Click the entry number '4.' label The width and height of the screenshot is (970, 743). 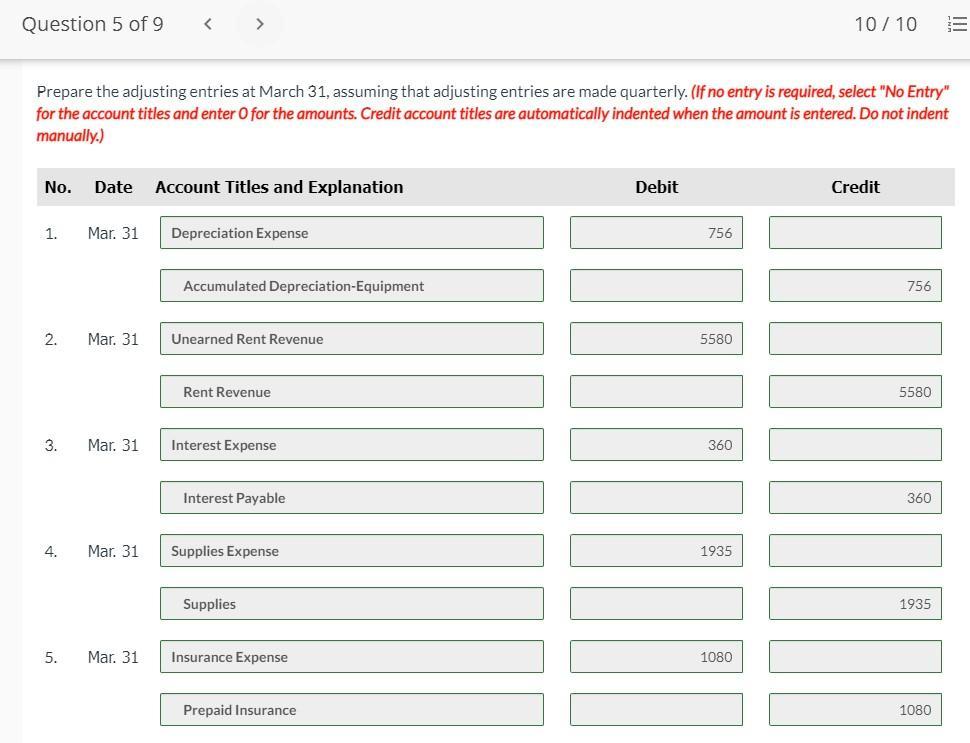51,551
